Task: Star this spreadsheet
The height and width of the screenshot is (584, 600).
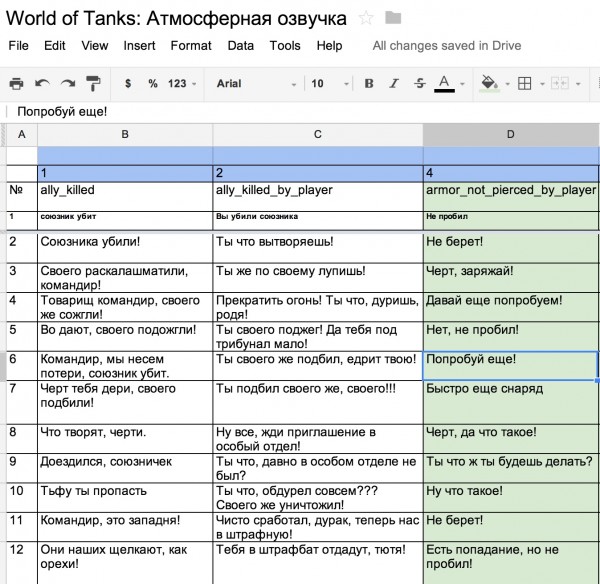Action: pos(366,18)
